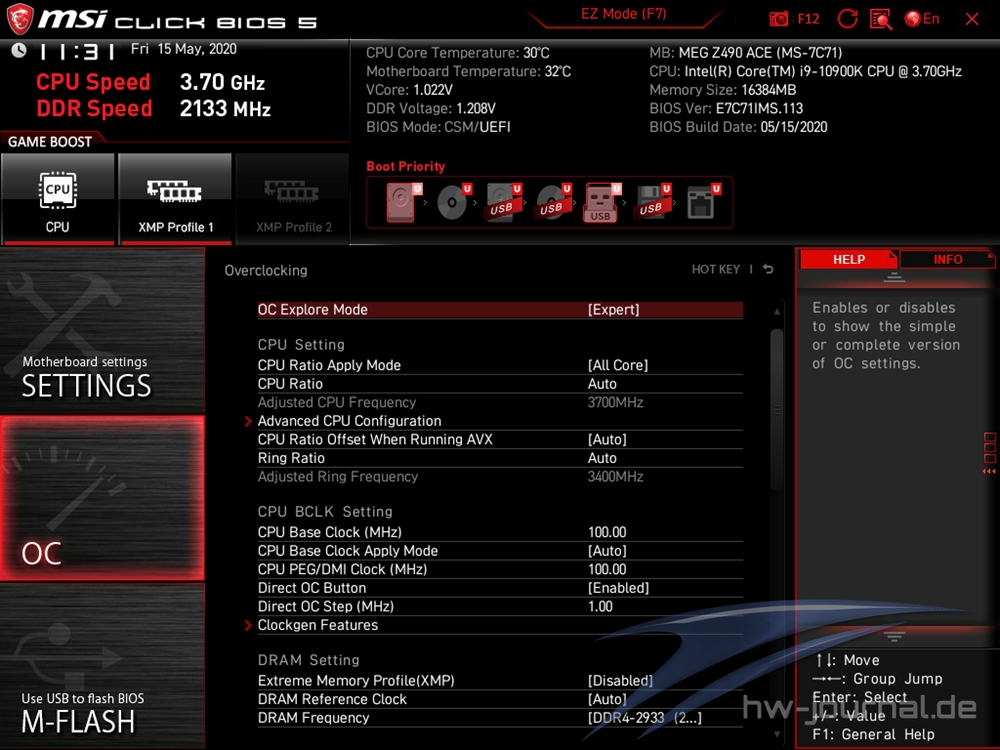The height and width of the screenshot is (750, 1000).
Task: Switch to the HELP tab
Action: pyautogui.click(x=848, y=259)
